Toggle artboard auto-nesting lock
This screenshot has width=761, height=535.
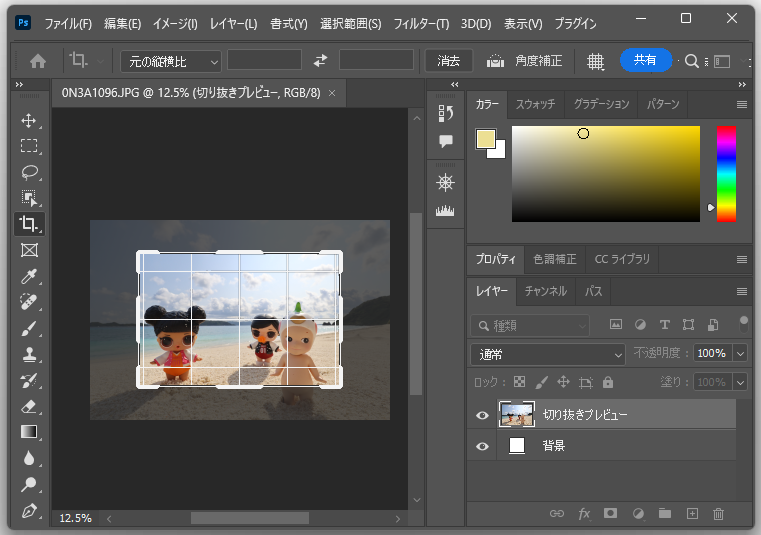coord(586,383)
